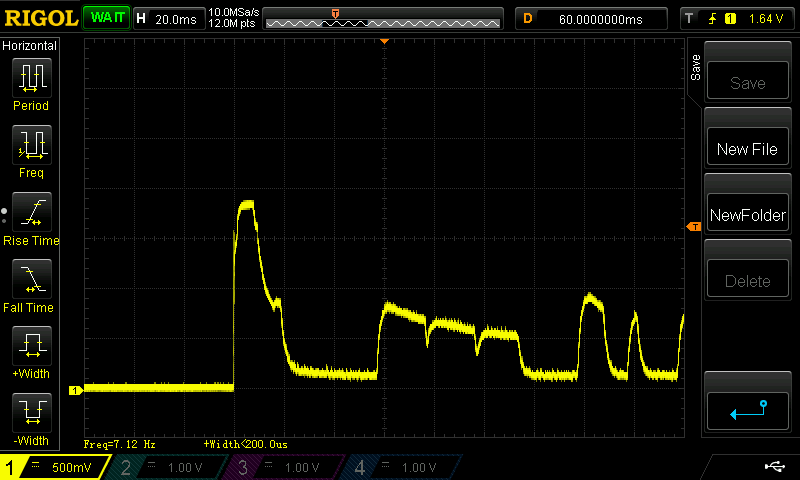Click the trigger level 1.64 V readout
The height and width of the screenshot is (480, 800).
766,19
